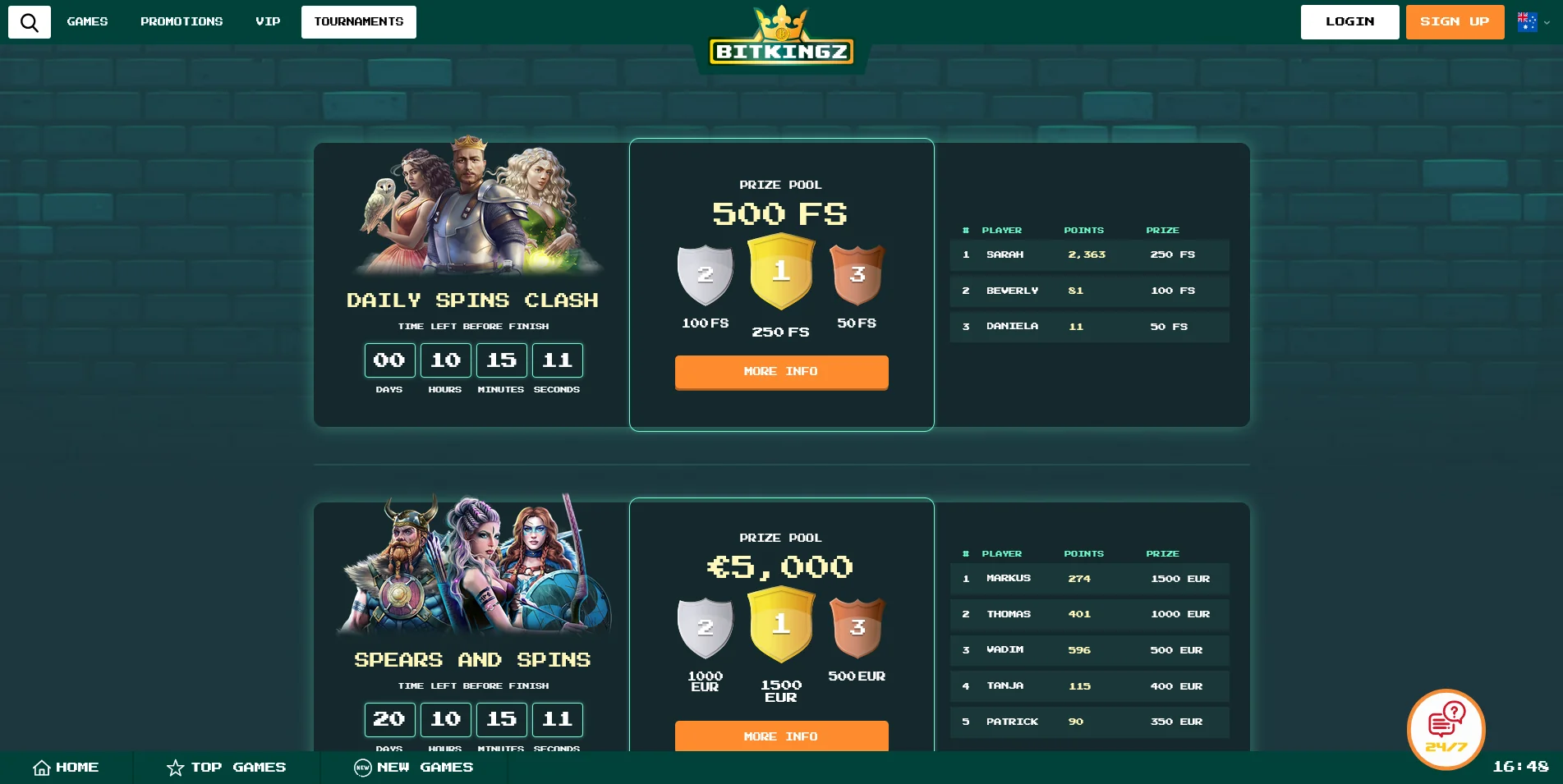Image resolution: width=1563 pixels, height=784 pixels.
Task: Click the New Games badge icon
Action: point(363,768)
